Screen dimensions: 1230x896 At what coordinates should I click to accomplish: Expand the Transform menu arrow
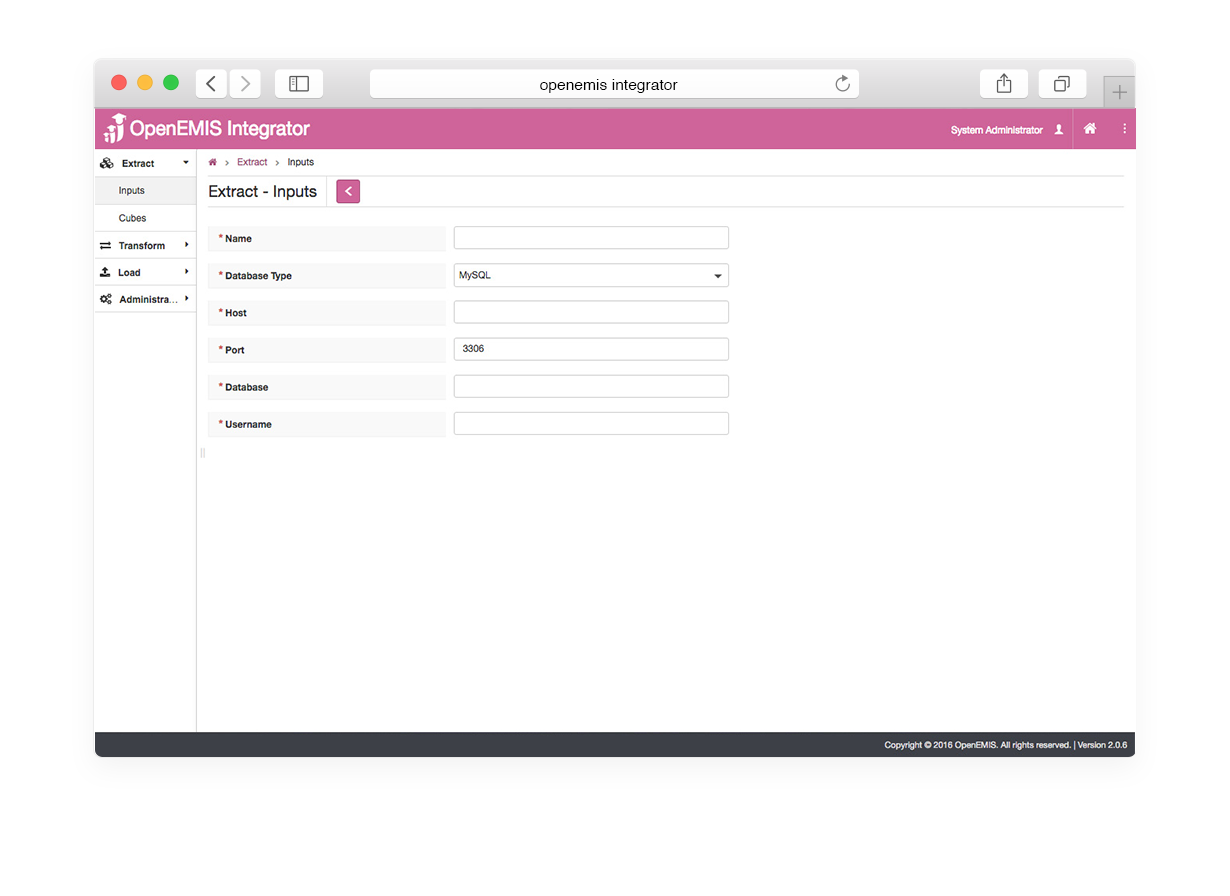point(186,245)
